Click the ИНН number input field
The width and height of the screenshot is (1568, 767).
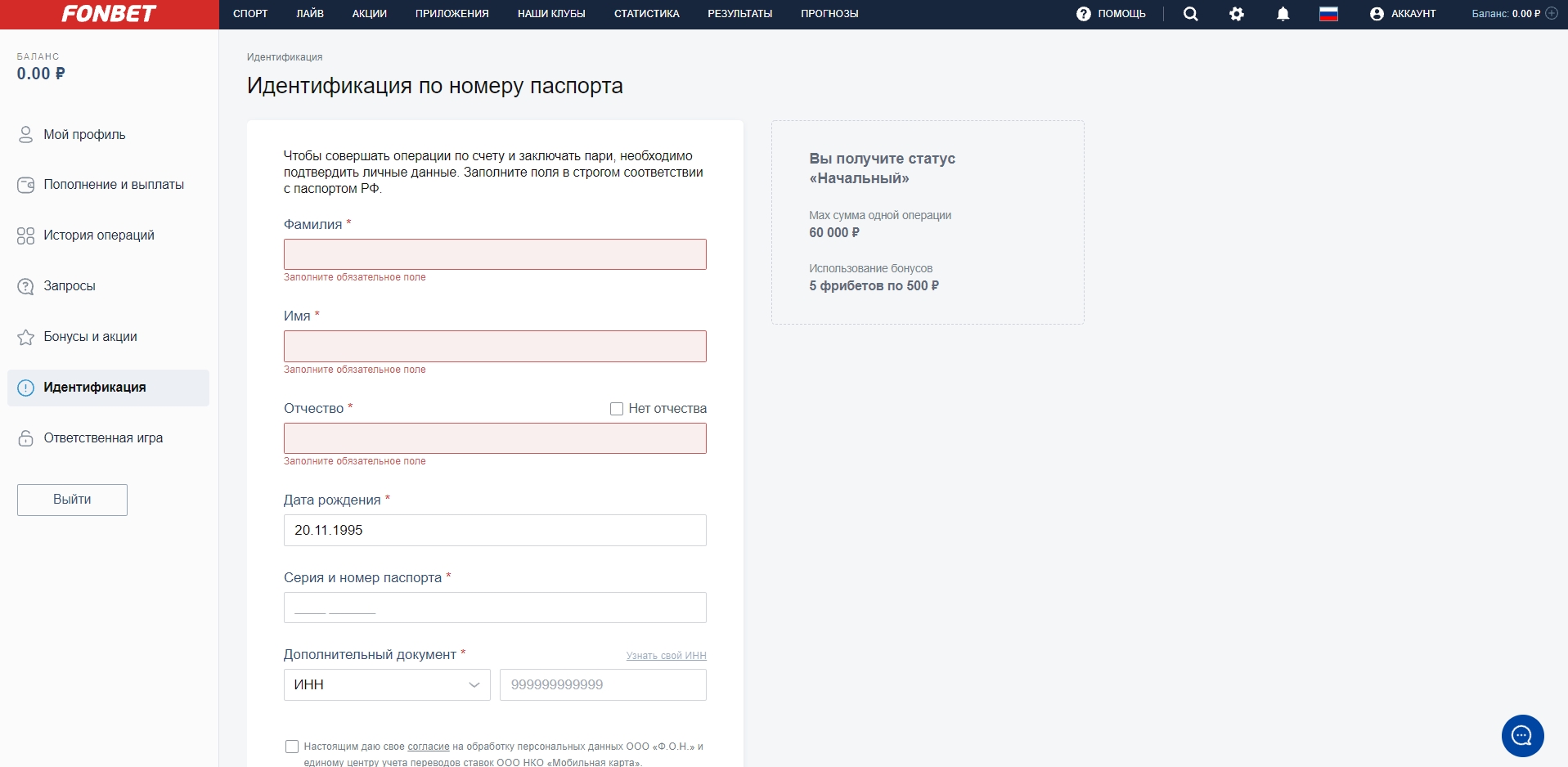(603, 685)
